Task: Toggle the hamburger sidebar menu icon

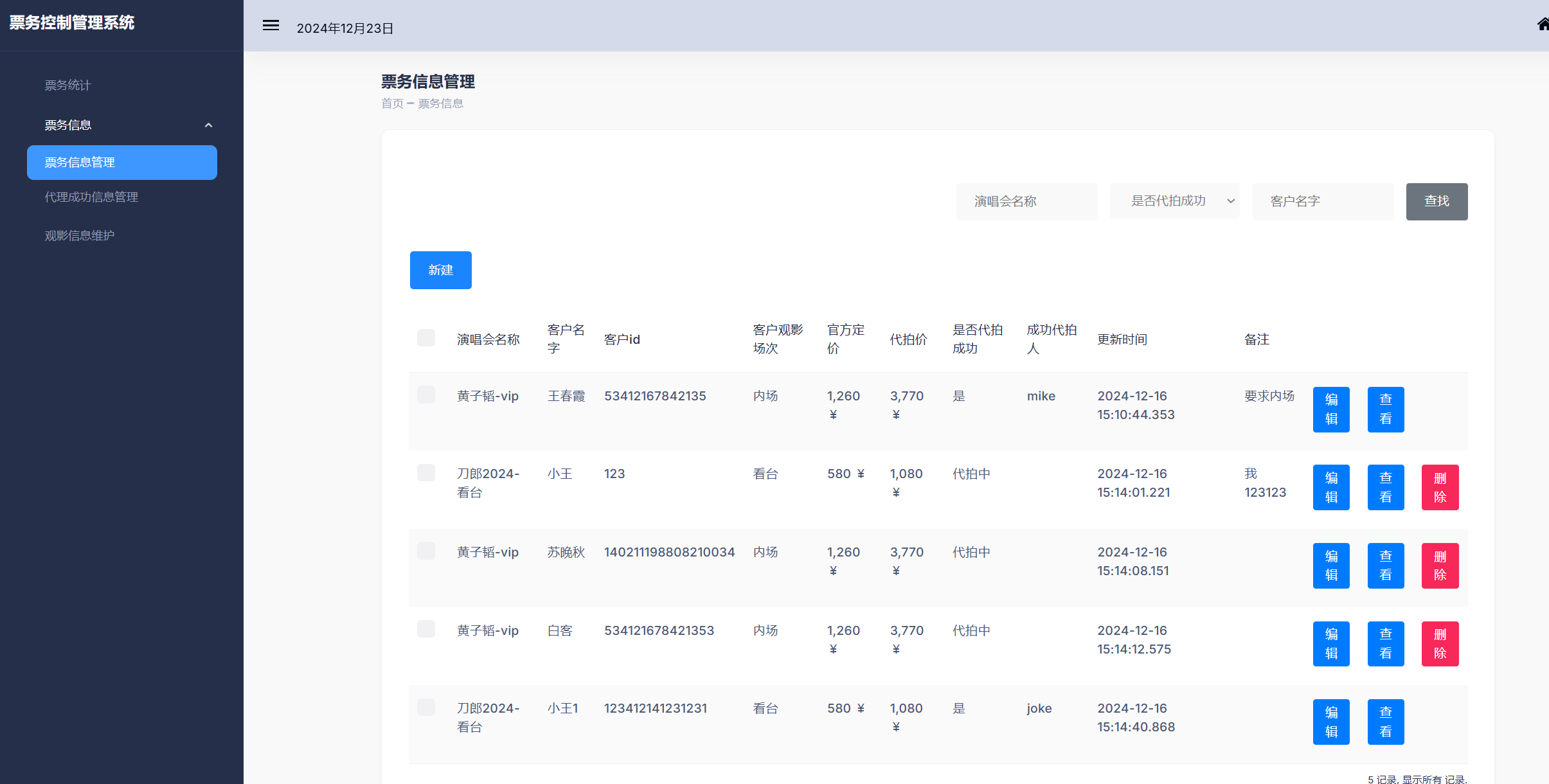Action: coord(271,26)
